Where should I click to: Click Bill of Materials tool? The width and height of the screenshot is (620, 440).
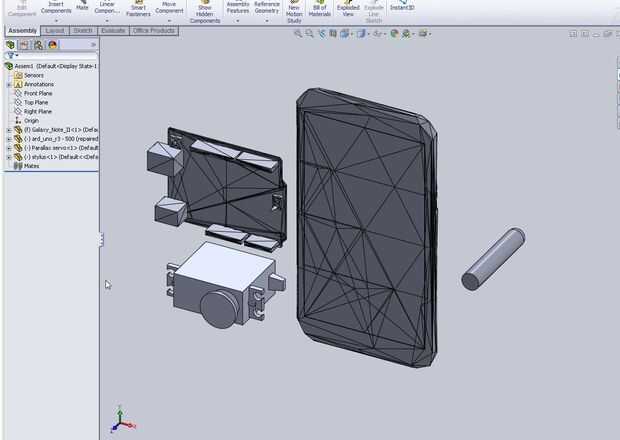click(319, 9)
